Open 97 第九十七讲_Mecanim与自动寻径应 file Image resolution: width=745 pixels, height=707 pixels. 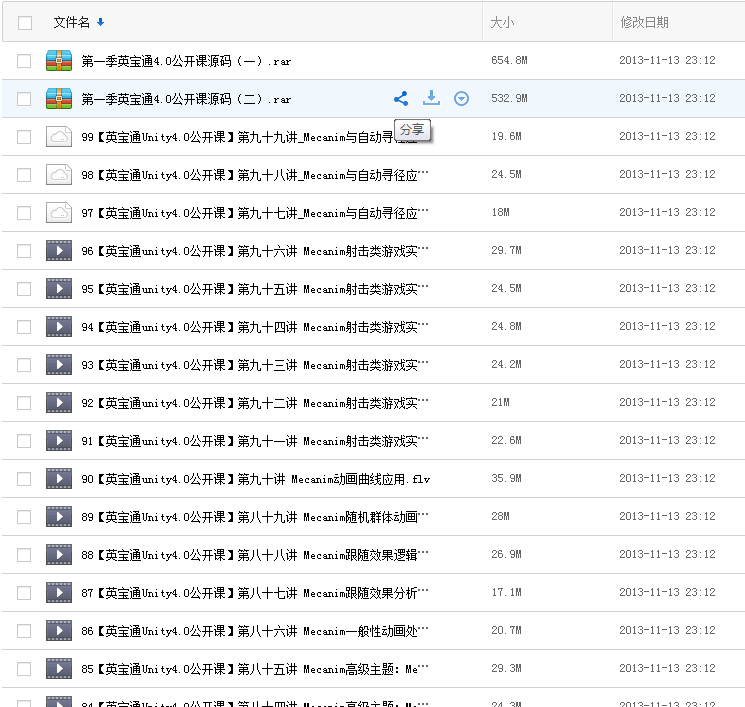click(255, 213)
